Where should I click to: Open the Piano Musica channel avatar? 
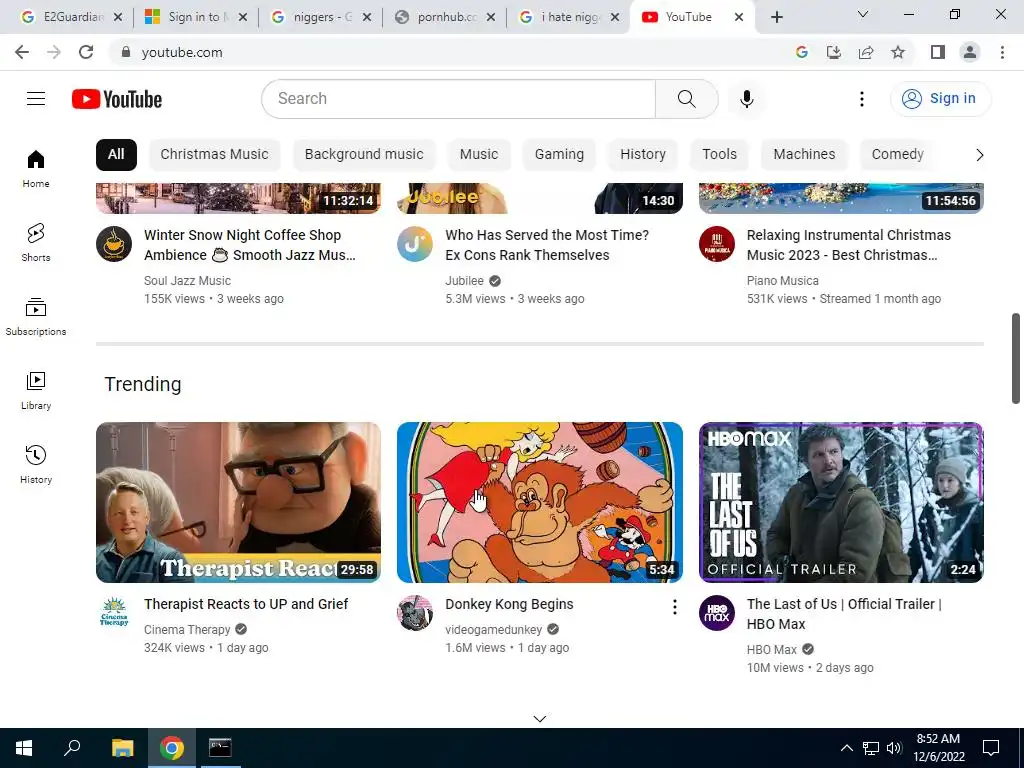716,244
